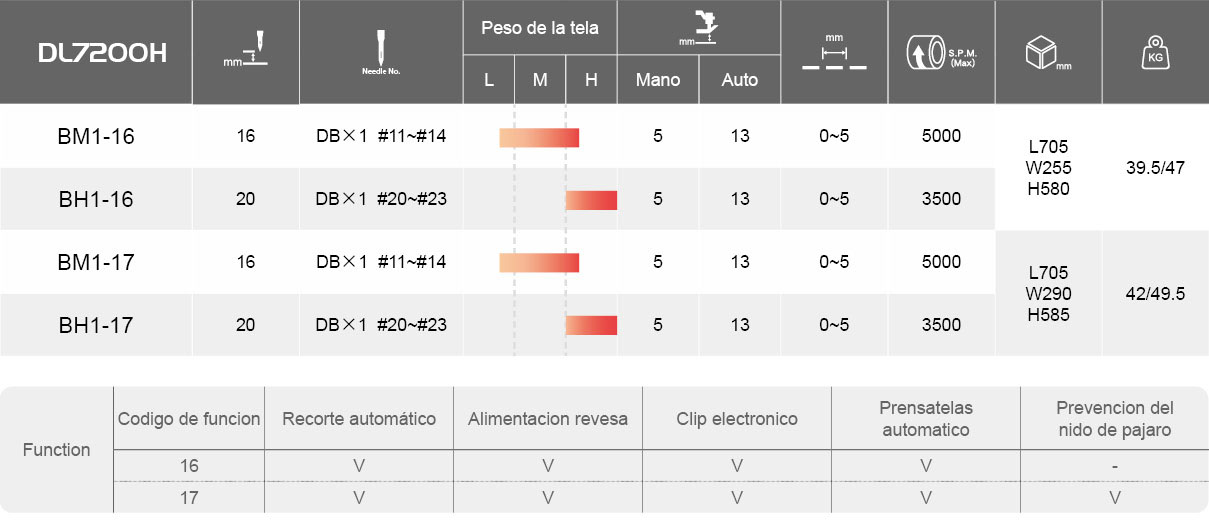Screen dimensions: 1209x520
Task: Click Prevencion del nido de pajaro header
Action: (x=1115, y=419)
